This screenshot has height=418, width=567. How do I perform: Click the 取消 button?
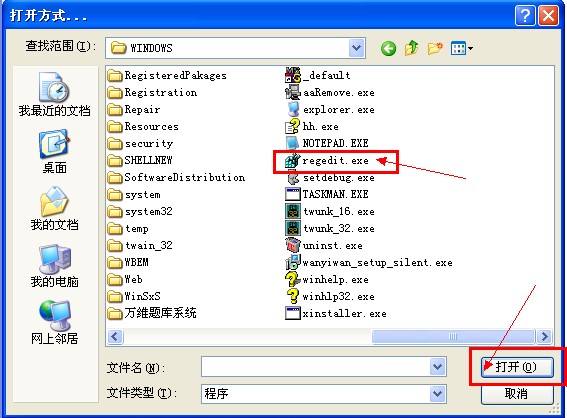pyautogui.click(x=517, y=394)
